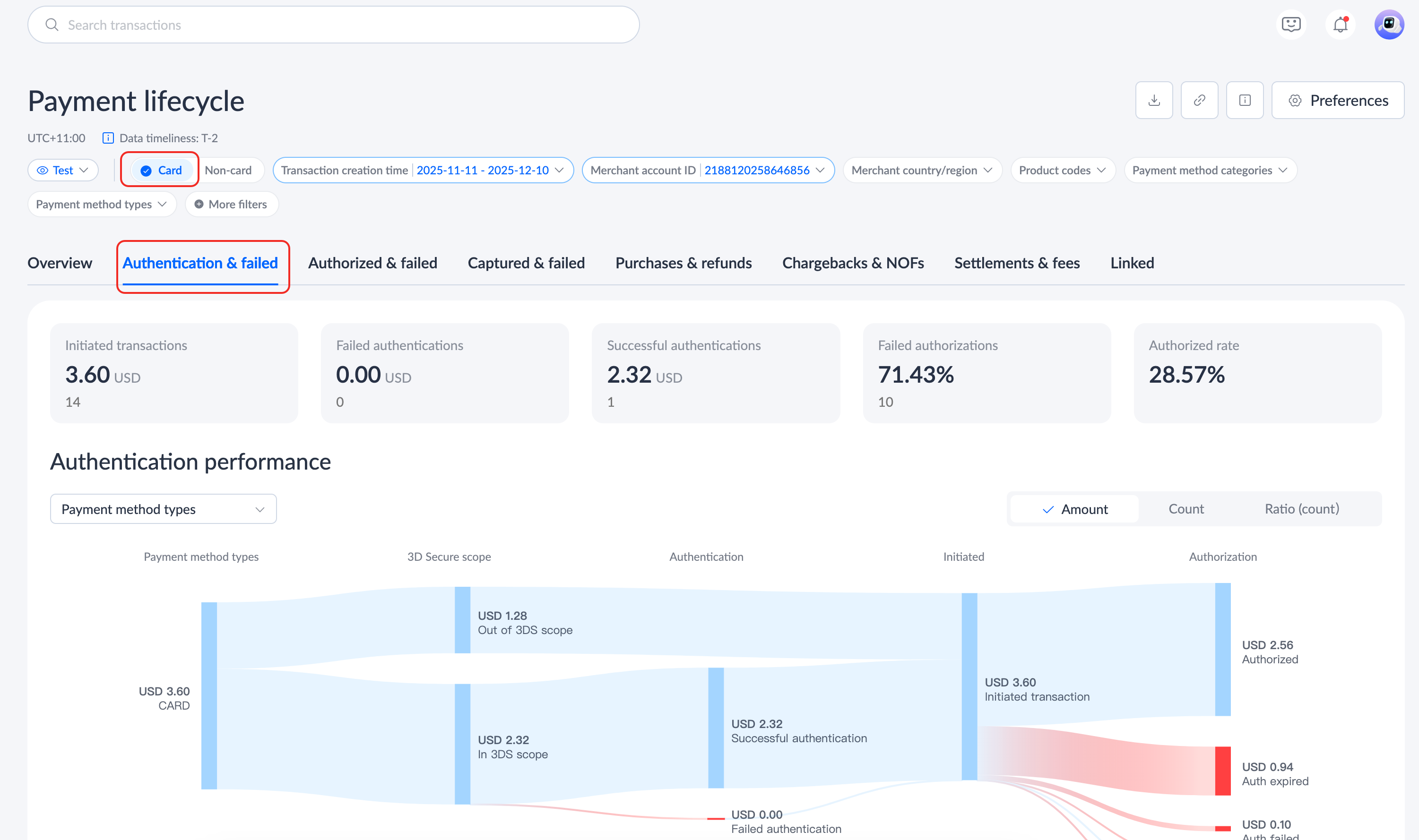Image resolution: width=1419 pixels, height=840 pixels.
Task: Open the notifications bell
Action: click(x=1339, y=25)
